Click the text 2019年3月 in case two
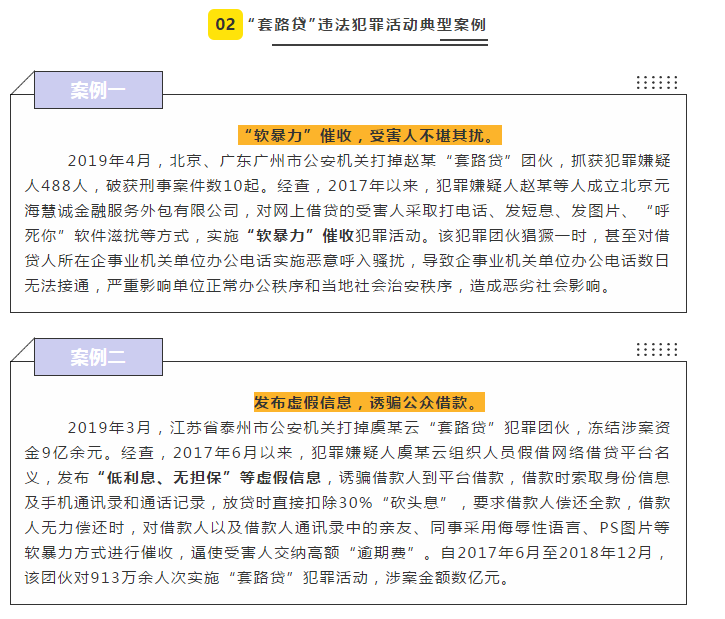The height and width of the screenshot is (619, 725). tap(109, 428)
